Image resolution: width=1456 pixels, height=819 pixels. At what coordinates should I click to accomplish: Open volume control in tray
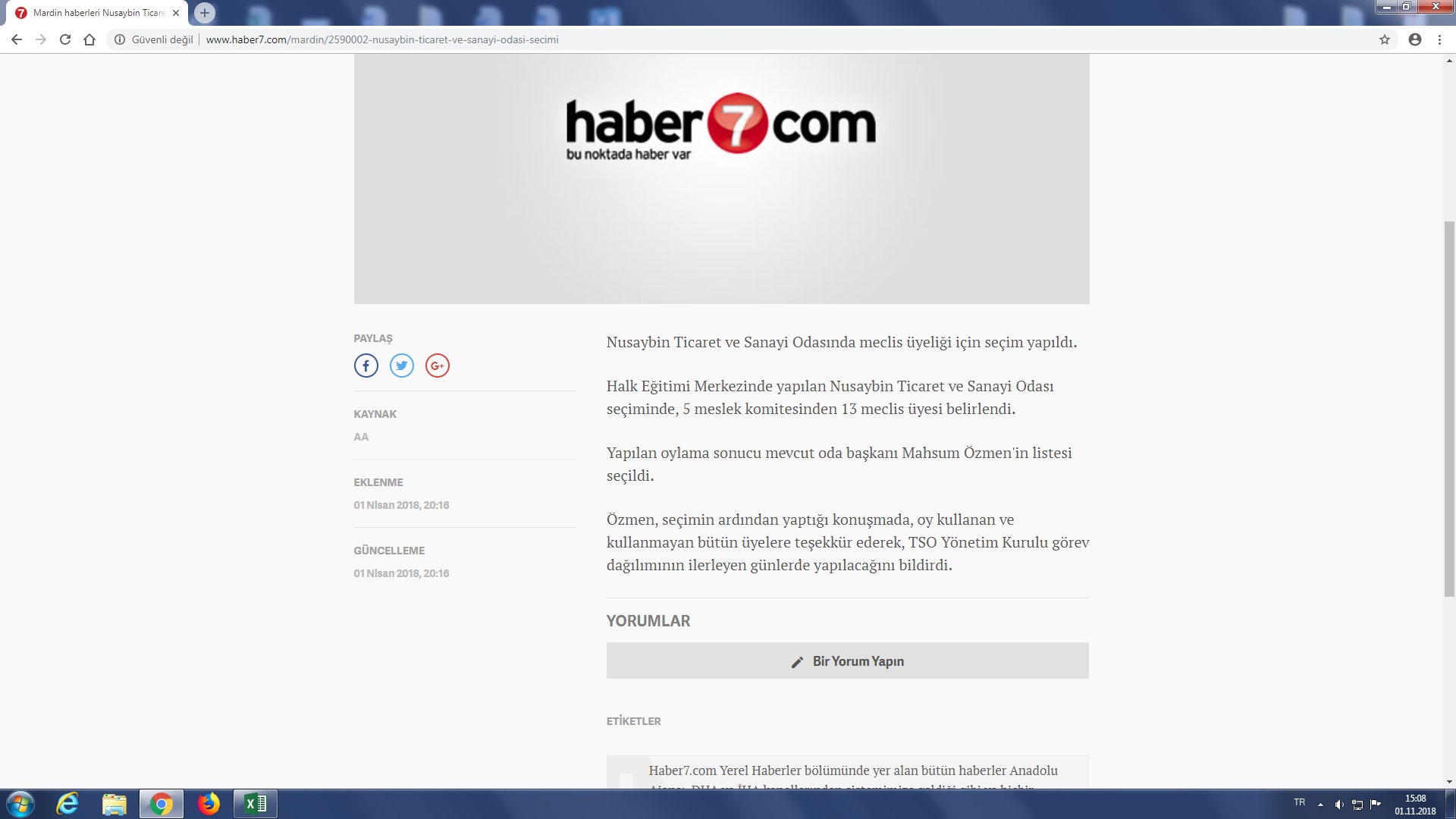point(1339,805)
